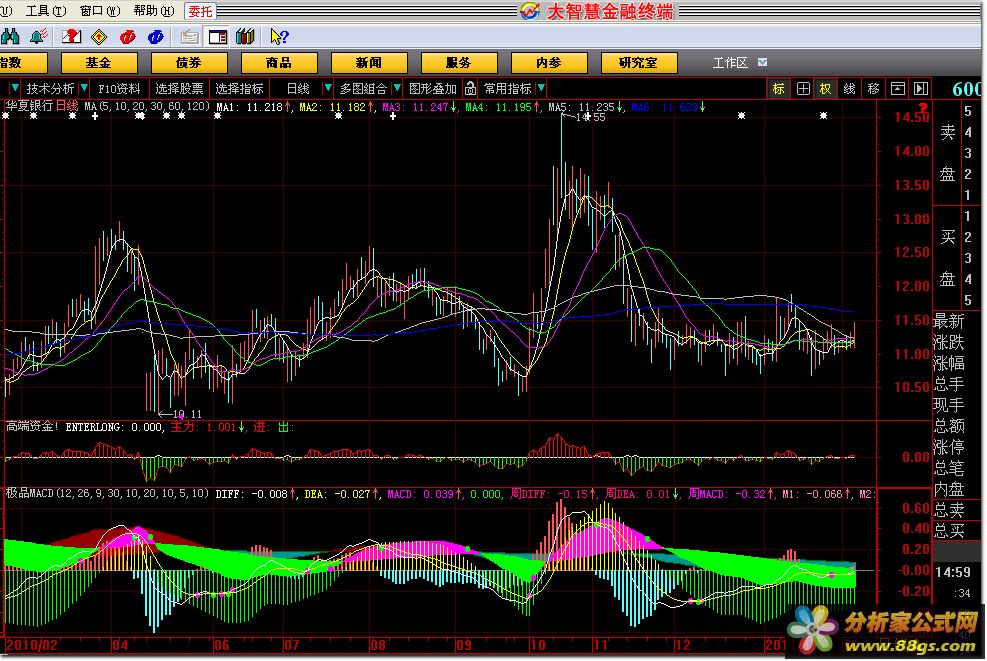The image size is (987, 661).
Task: Click the blue info circle icon
Action: 155,37
